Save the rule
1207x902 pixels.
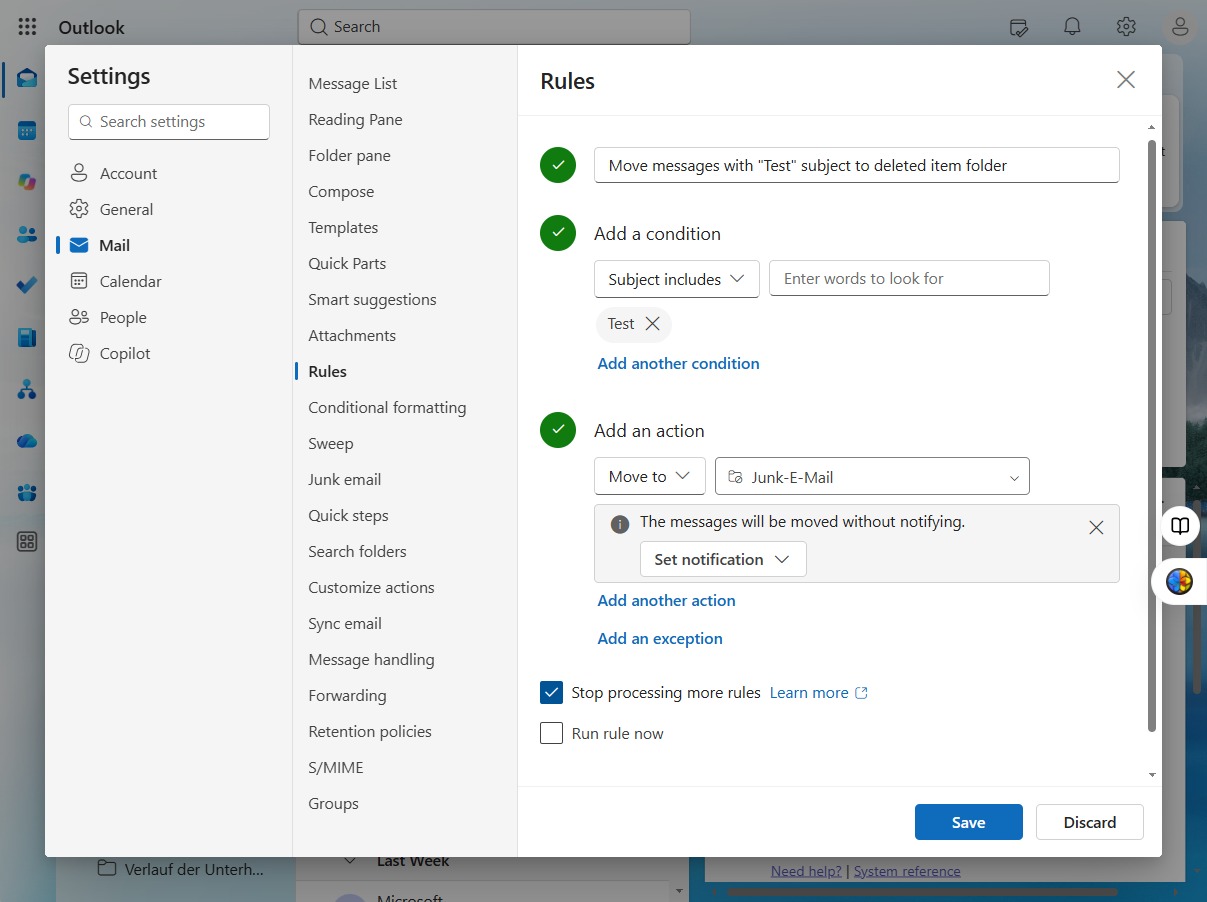click(968, 822)
